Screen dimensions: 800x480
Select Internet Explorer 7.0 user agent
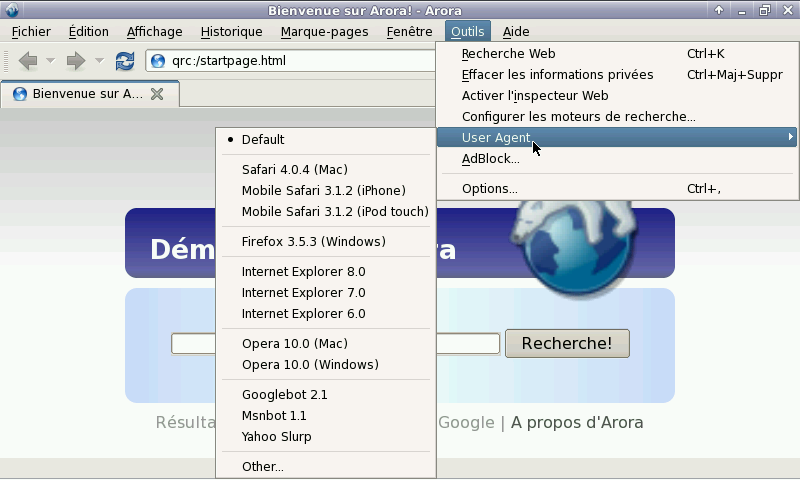pos(326,292)
